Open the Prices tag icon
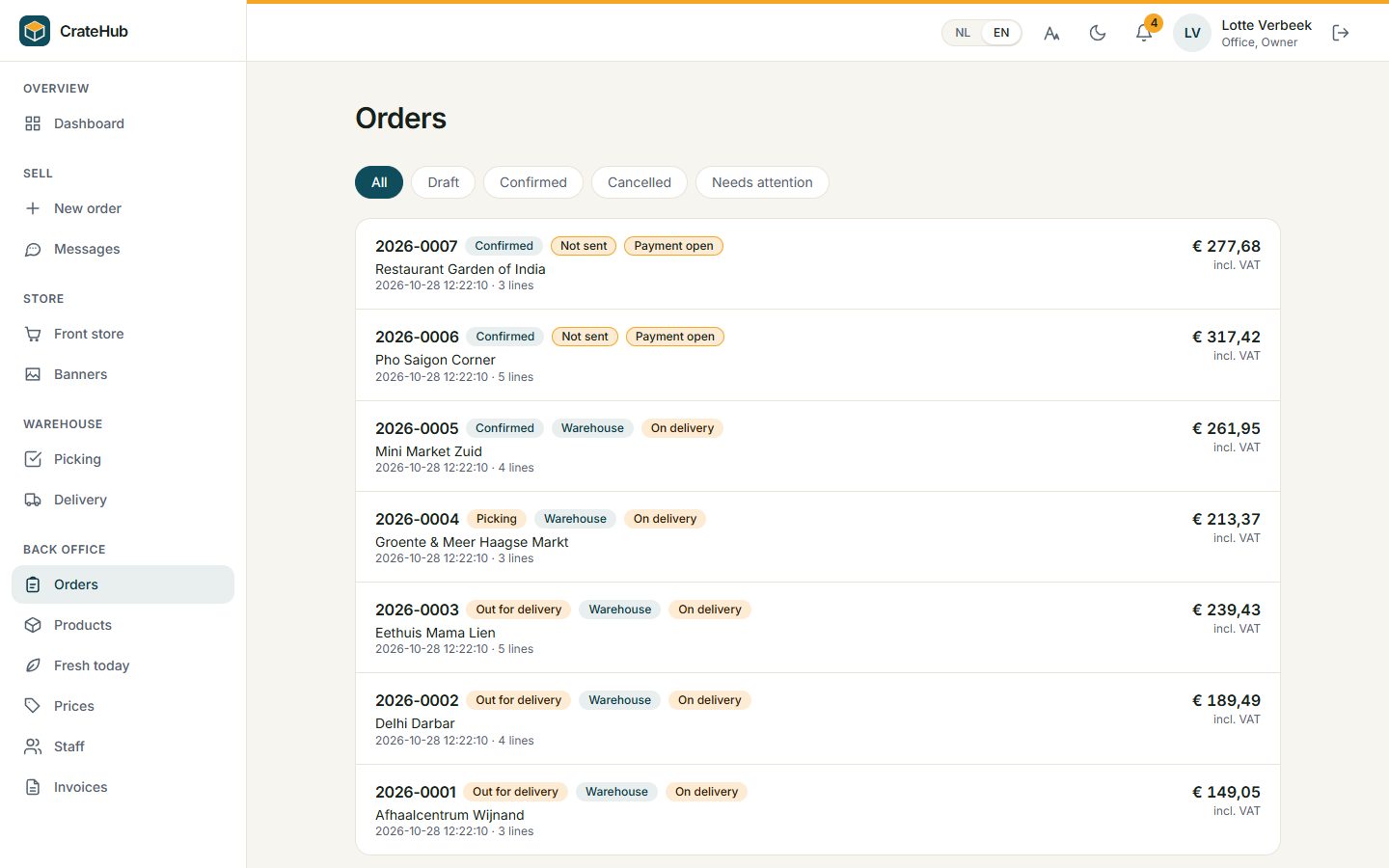 33,706
